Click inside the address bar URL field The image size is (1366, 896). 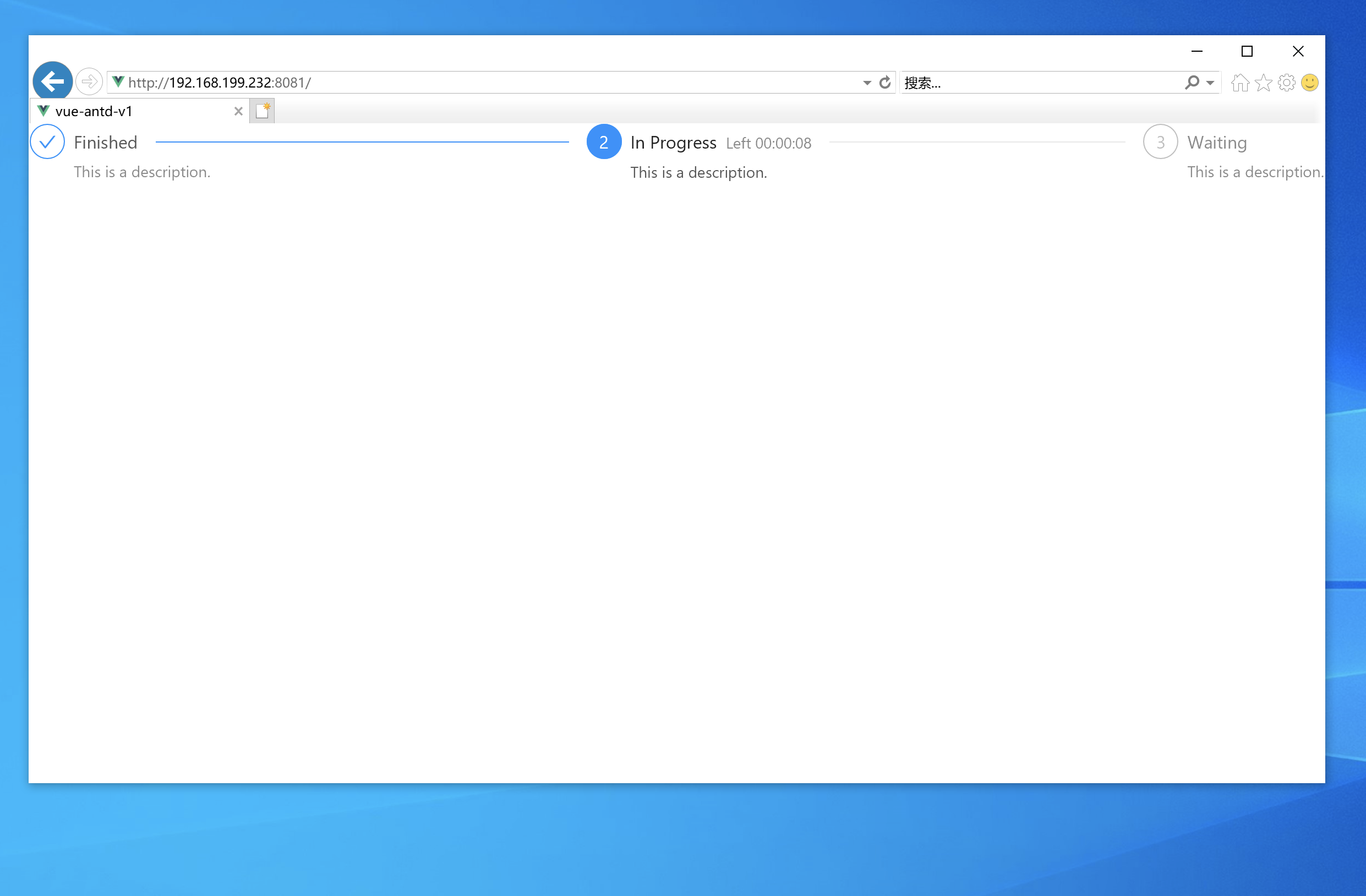(459, 82)
